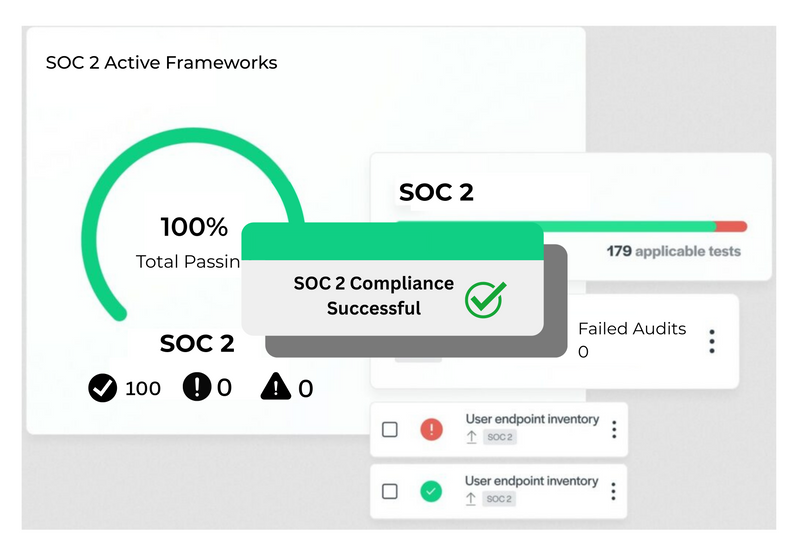Viewport: 800px width, 542px height.
Task: Open three-dot menu beside Failed Audits
Action: point(712,340)
